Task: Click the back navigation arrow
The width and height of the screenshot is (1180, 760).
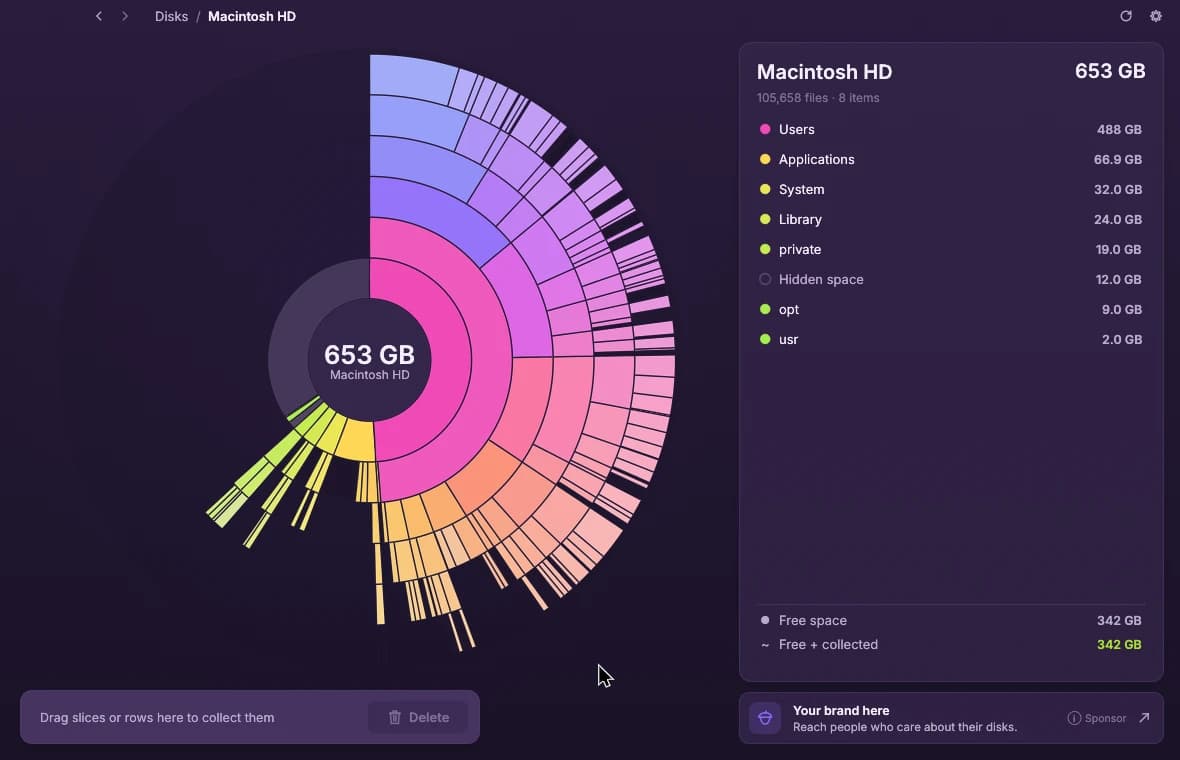Action: (99, 16)
